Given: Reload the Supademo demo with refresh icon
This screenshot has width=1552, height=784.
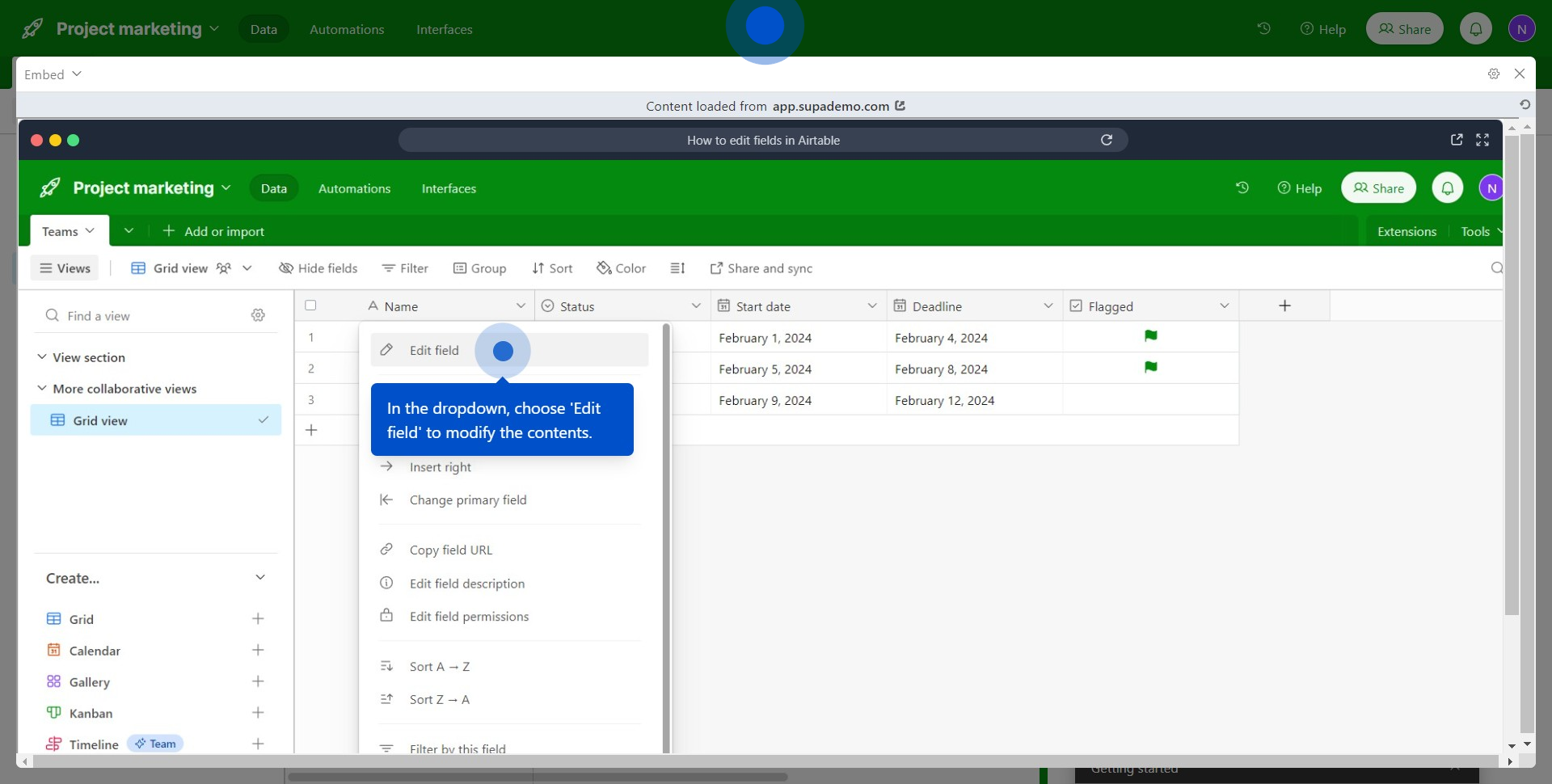Looking at the screenshot, I should [x=1107, y=140].
